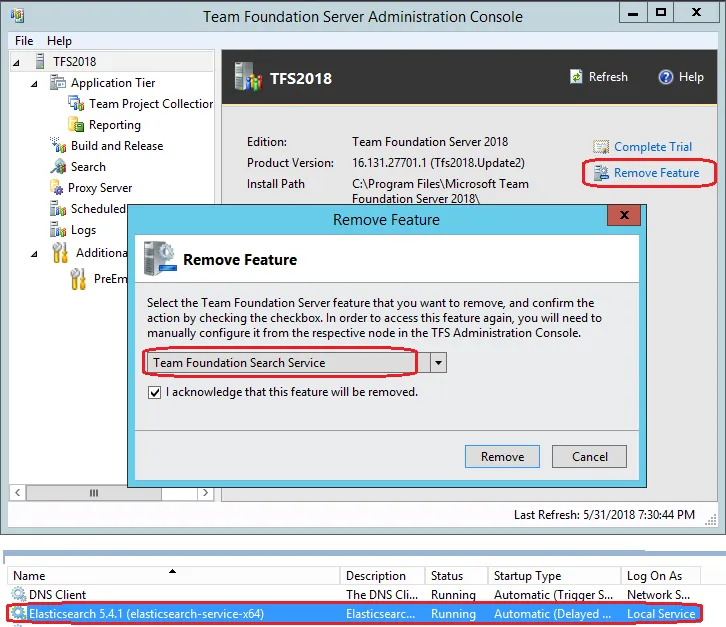Click the Startup Type column header
Viewport: 726px width, 627px height.
click(x=554, y=576)
